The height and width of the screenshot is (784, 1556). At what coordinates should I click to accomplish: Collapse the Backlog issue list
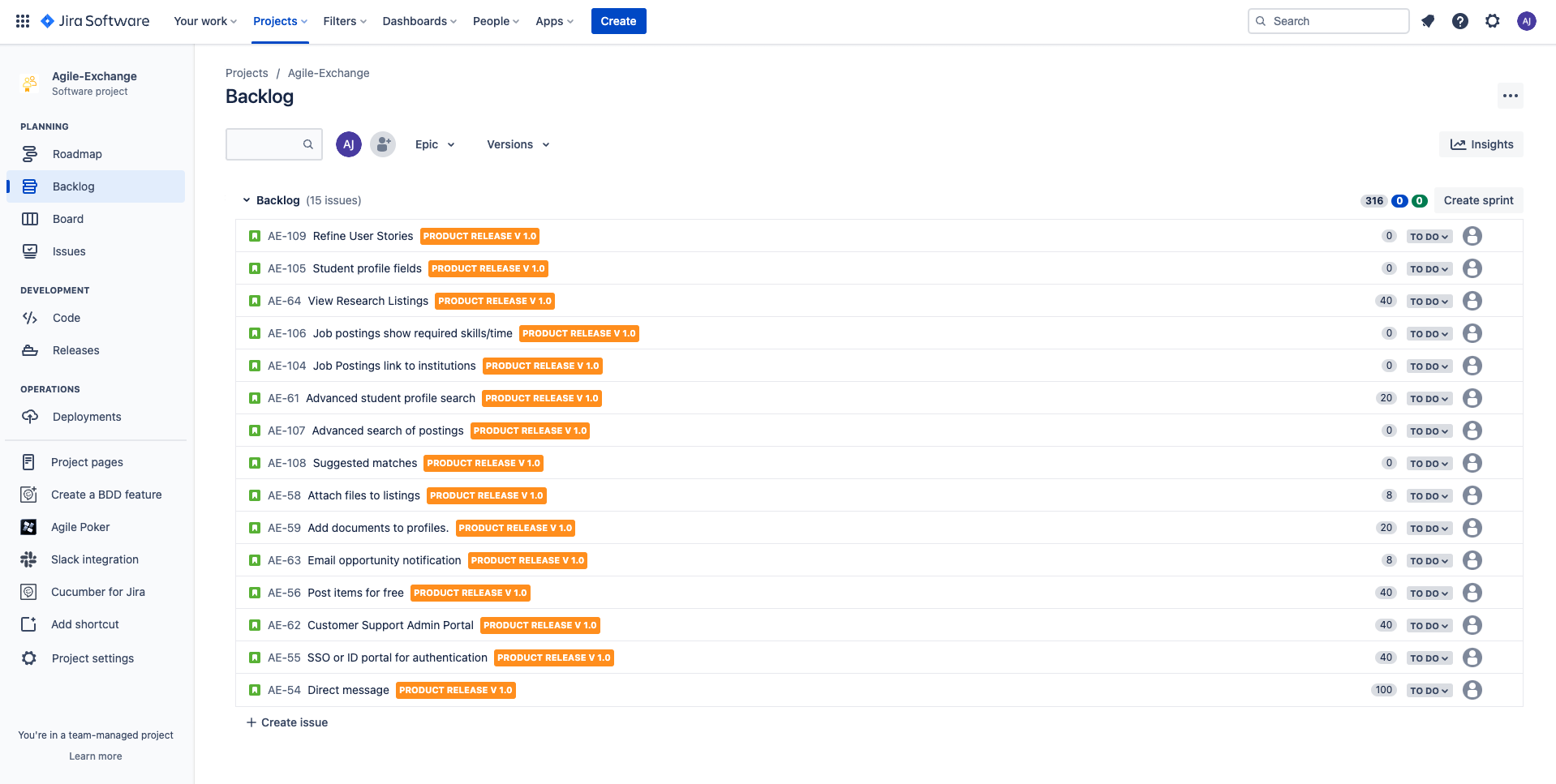pos(246,199)
